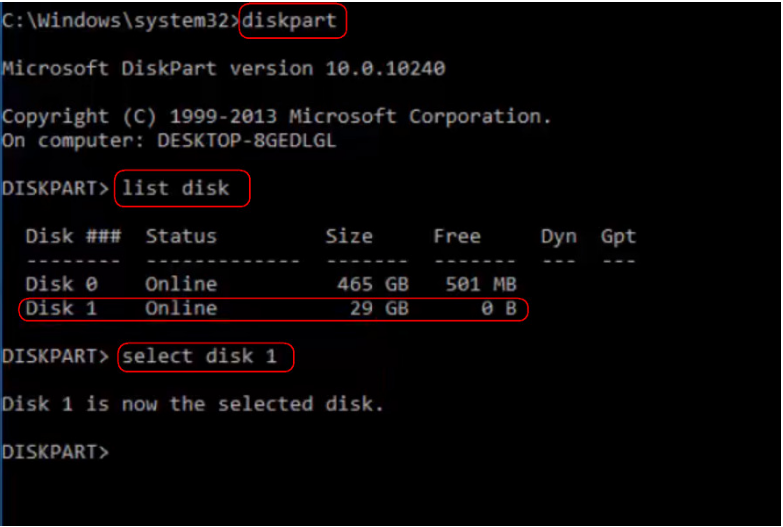Select the Disk 0 row entry

point(271,285)
